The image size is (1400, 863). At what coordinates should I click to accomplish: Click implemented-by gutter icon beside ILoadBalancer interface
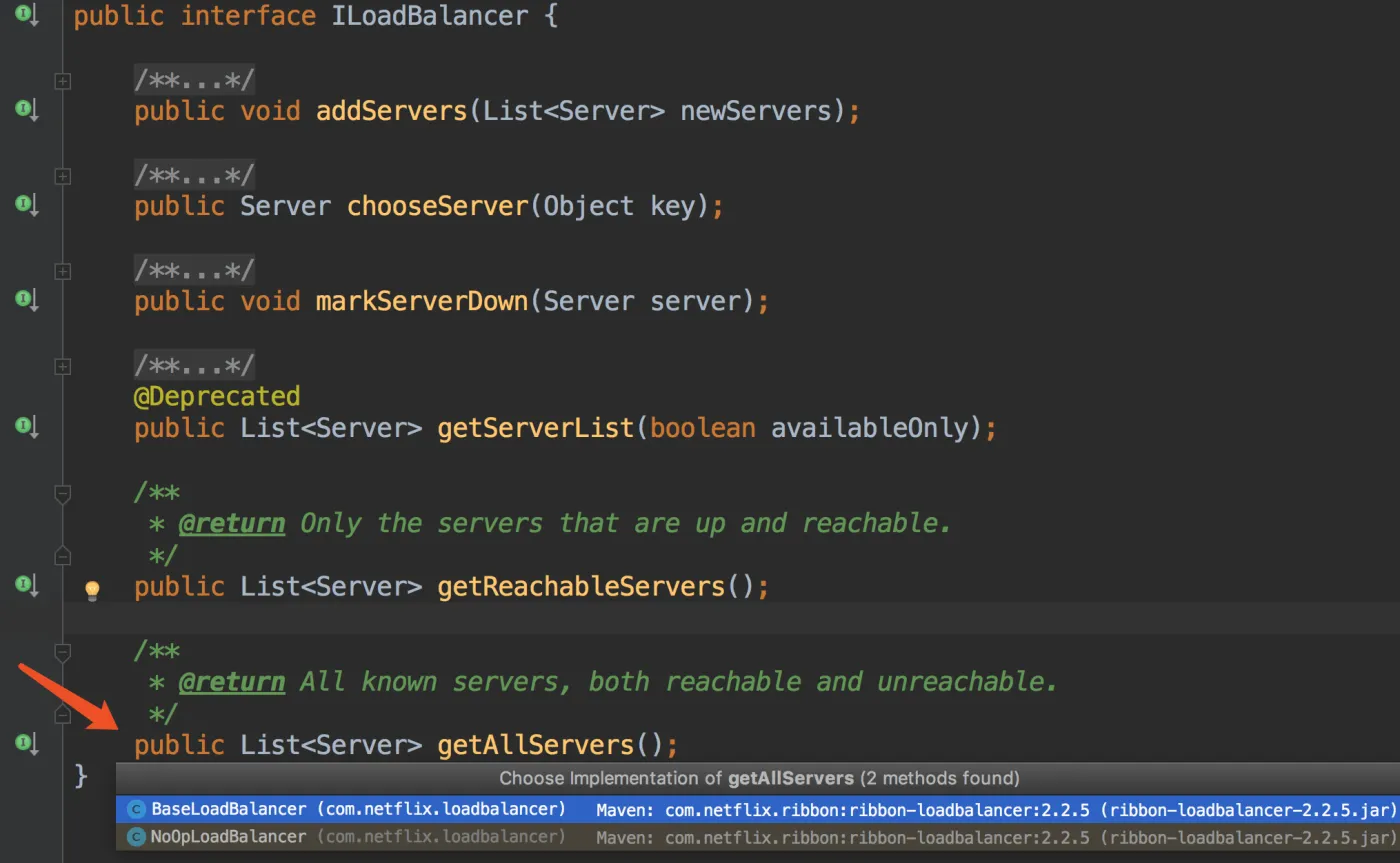pyautogui.click(x=26, y=16)
